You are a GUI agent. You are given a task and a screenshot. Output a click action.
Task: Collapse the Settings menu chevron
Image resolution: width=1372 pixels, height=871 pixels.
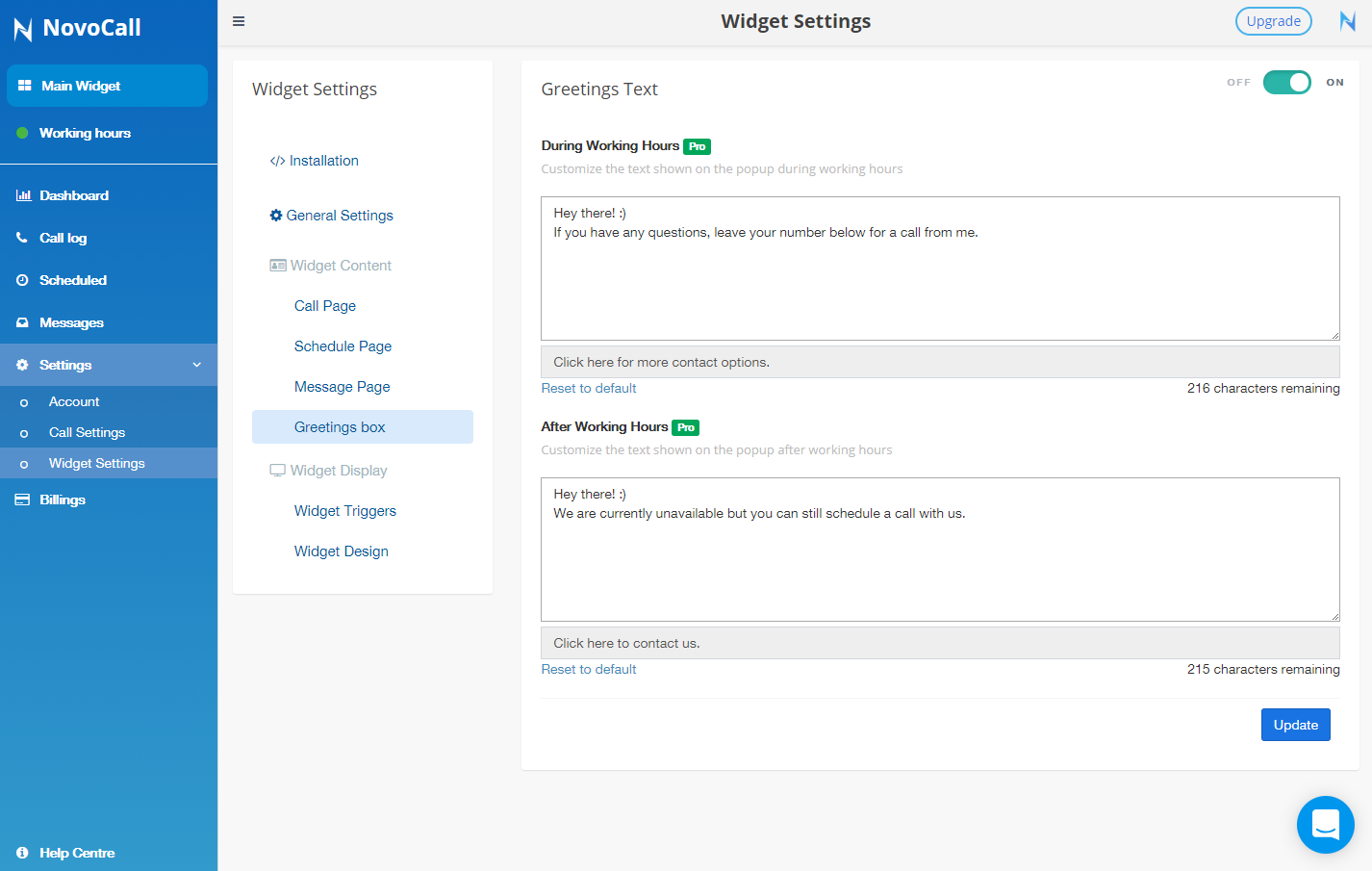(197, 365)
